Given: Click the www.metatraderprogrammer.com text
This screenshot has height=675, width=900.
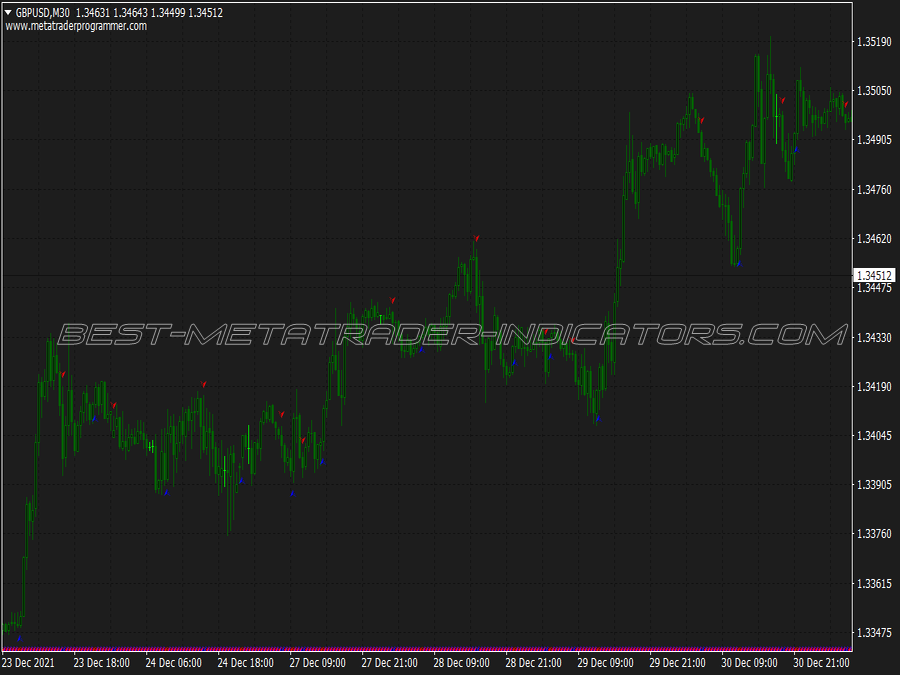Looking at the screenshot, I should tap(76, 26).
